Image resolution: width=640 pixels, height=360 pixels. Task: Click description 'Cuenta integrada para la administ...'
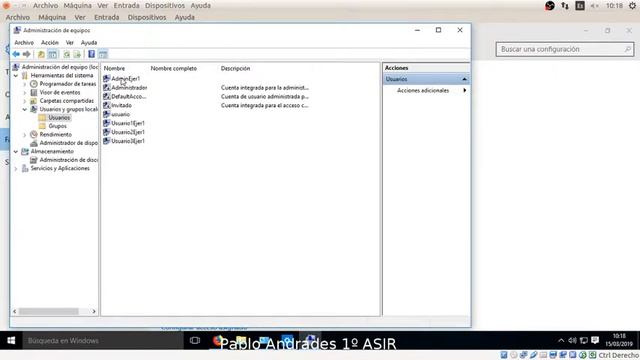[265, 87]
